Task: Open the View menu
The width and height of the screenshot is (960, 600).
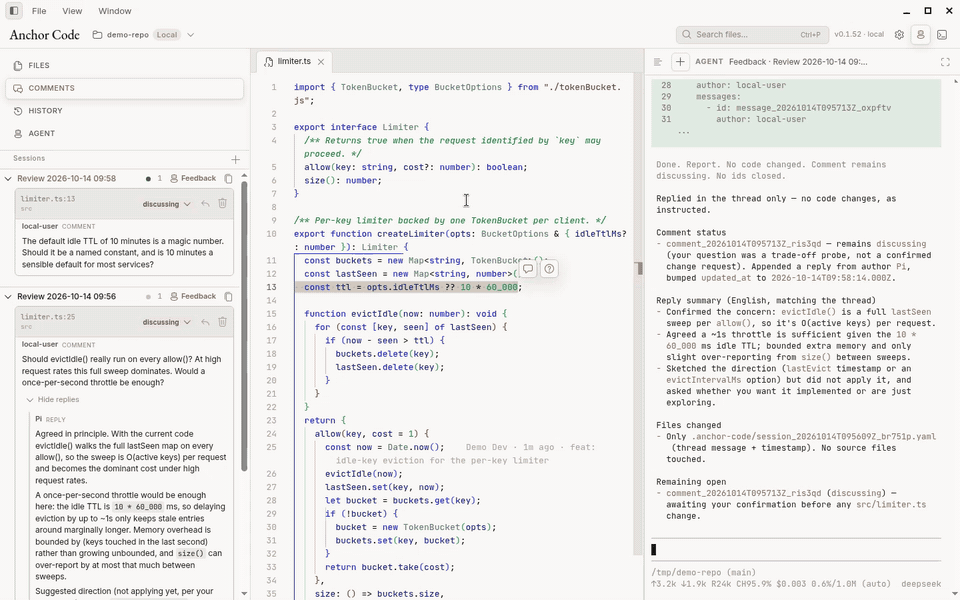Action: coord(72,11)
